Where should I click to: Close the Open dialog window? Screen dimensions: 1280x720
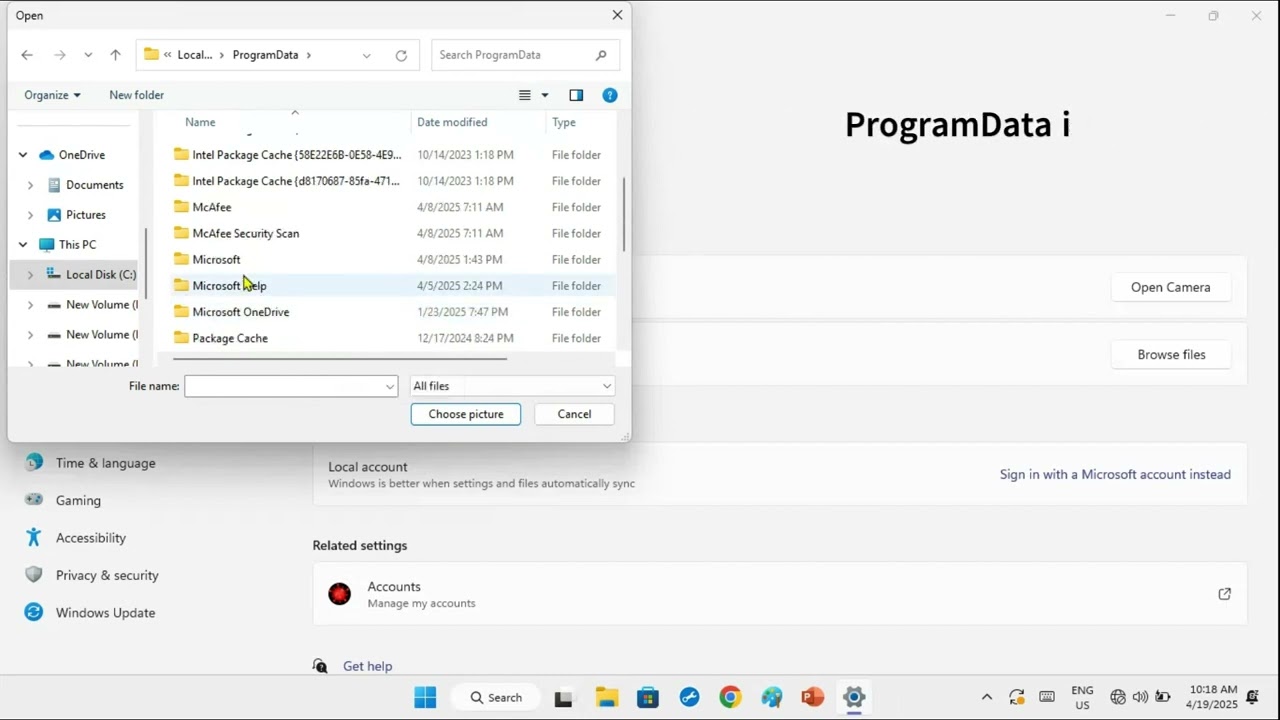click(617, 15)
